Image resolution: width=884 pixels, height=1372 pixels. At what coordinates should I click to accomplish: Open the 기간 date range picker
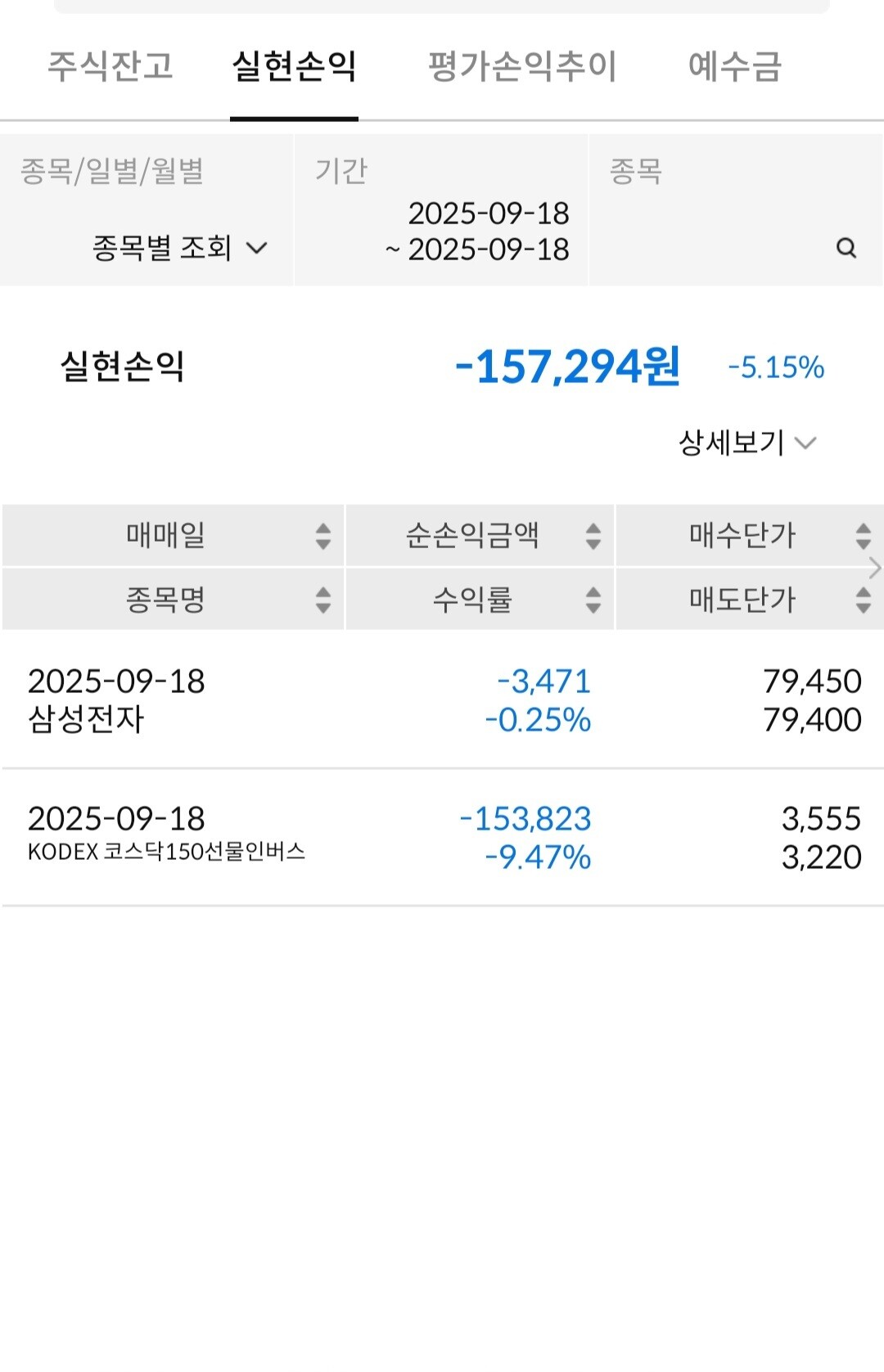pyautogui.click(x=478, y=232)
